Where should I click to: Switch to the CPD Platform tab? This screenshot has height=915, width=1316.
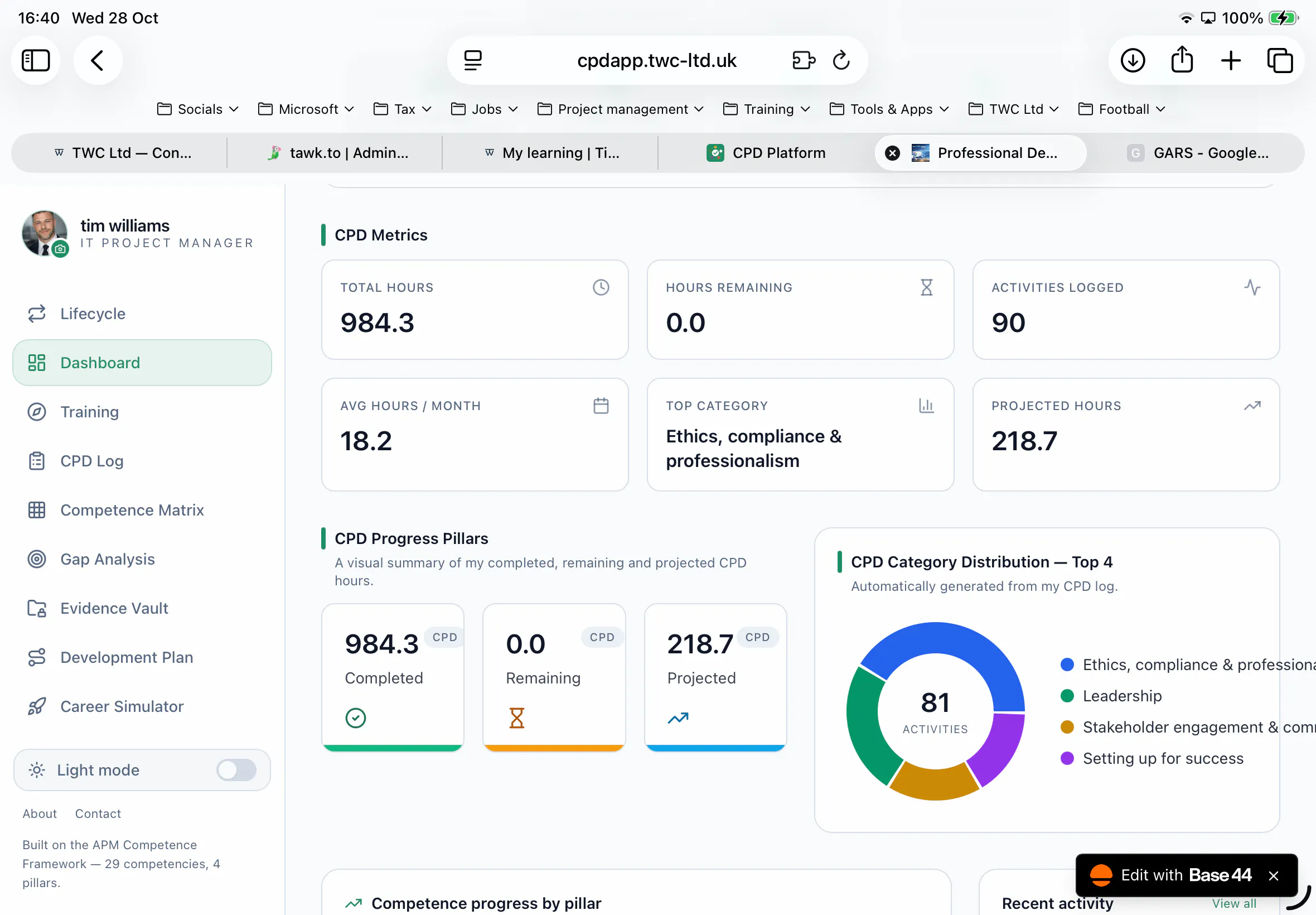pos(766,152)
